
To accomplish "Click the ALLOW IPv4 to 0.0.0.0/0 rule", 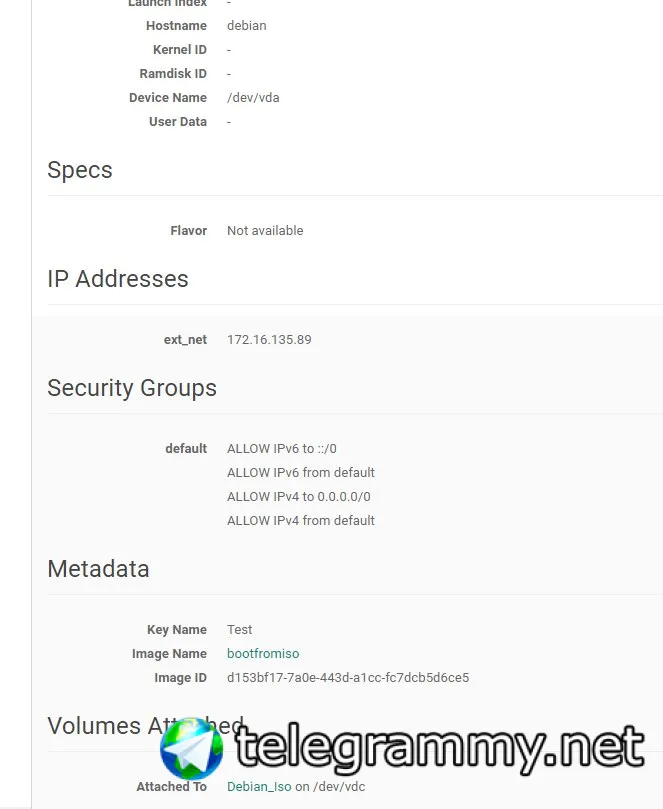I will 301,497.
